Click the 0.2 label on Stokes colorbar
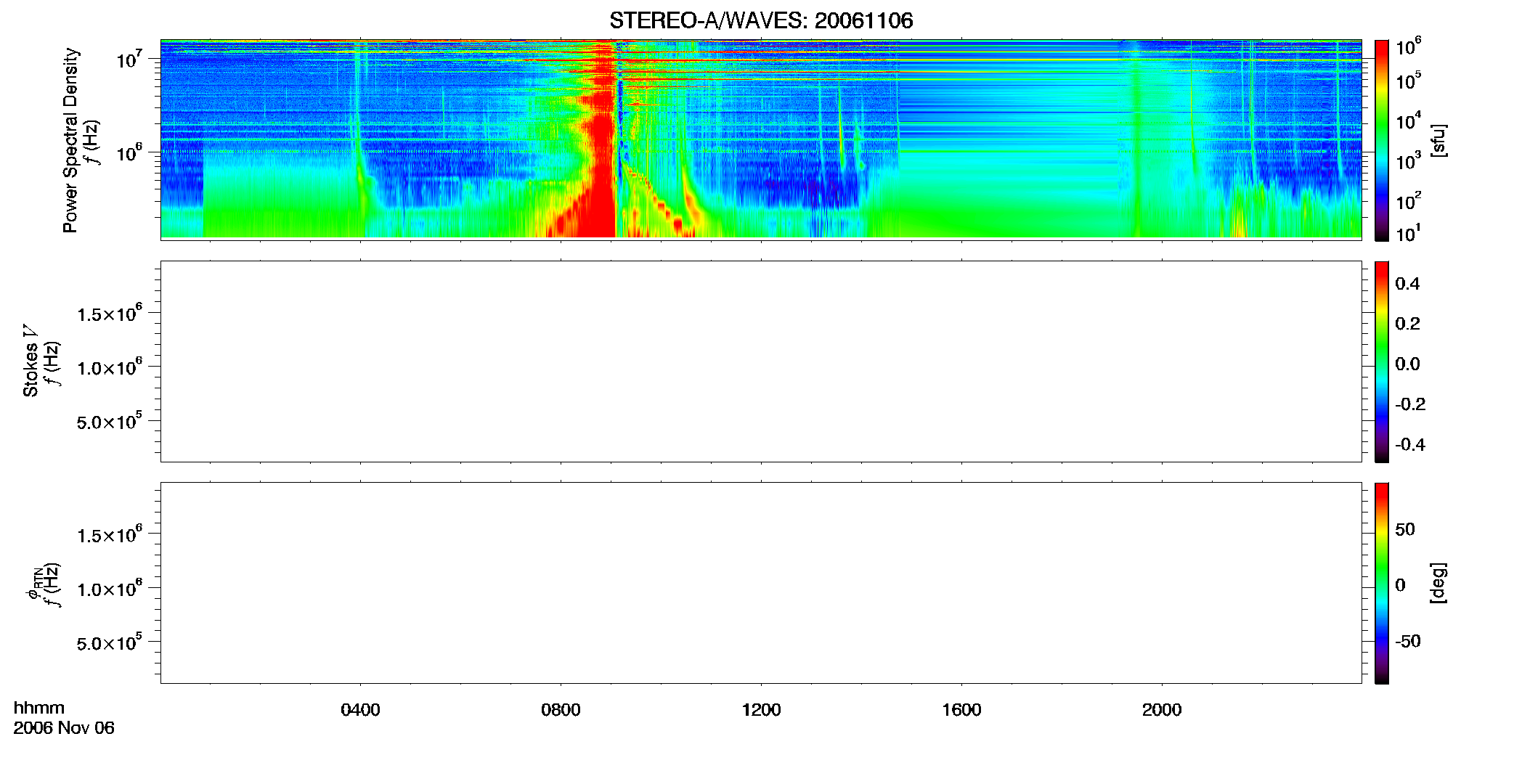Viewport: 1522px width, 784px height. tap(1407, 324)
